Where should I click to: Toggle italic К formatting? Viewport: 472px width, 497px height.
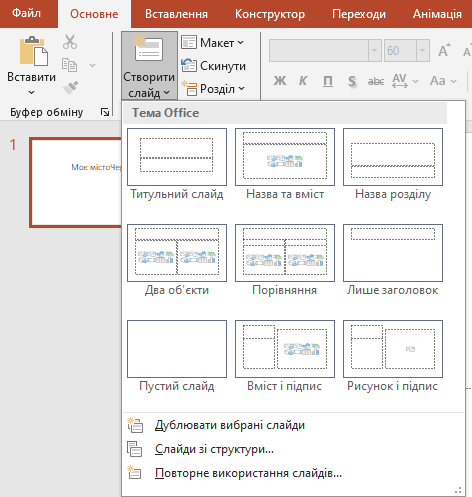303,81
